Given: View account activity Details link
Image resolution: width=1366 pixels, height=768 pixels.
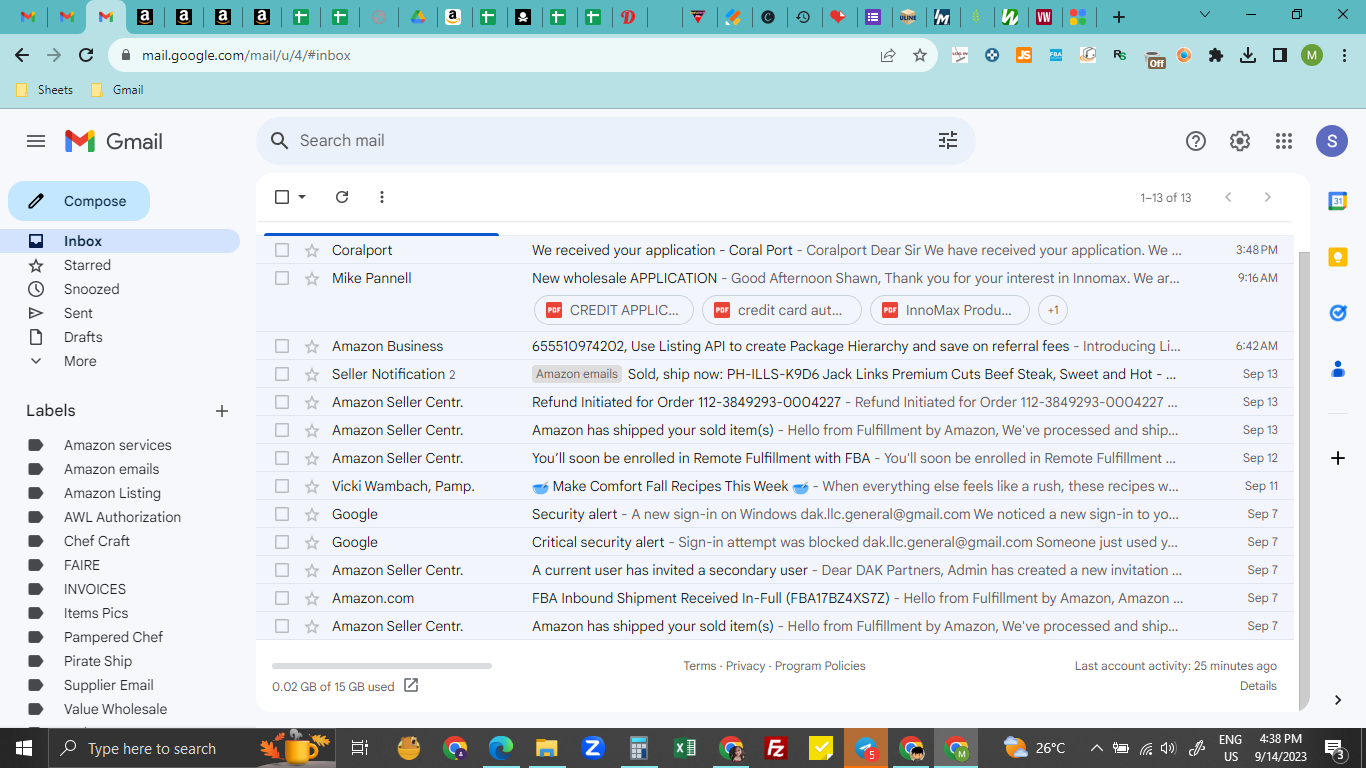Looking at the screenshot, I should click(x=1258, y=686).
